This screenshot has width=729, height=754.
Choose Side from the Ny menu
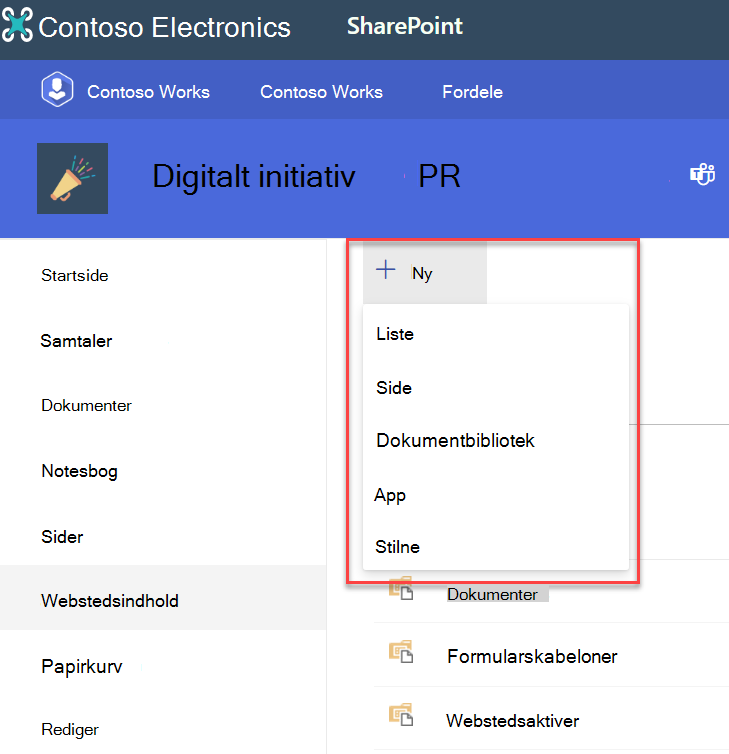click(x=496, y=388)
